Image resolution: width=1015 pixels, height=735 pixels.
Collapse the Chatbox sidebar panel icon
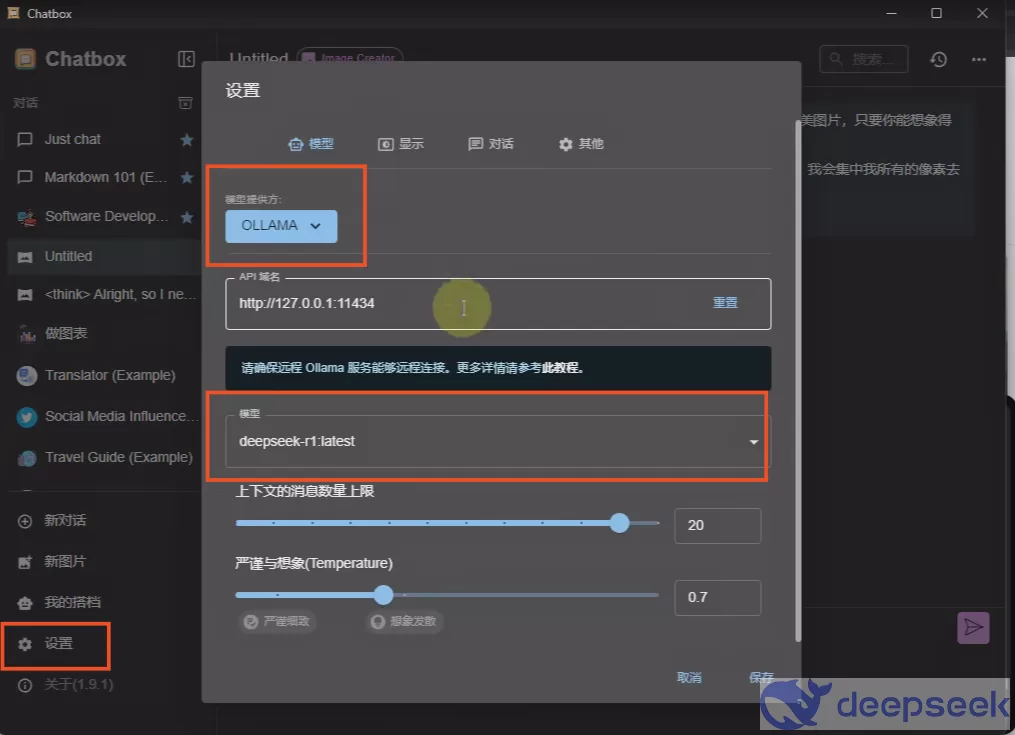coord(186,59)
